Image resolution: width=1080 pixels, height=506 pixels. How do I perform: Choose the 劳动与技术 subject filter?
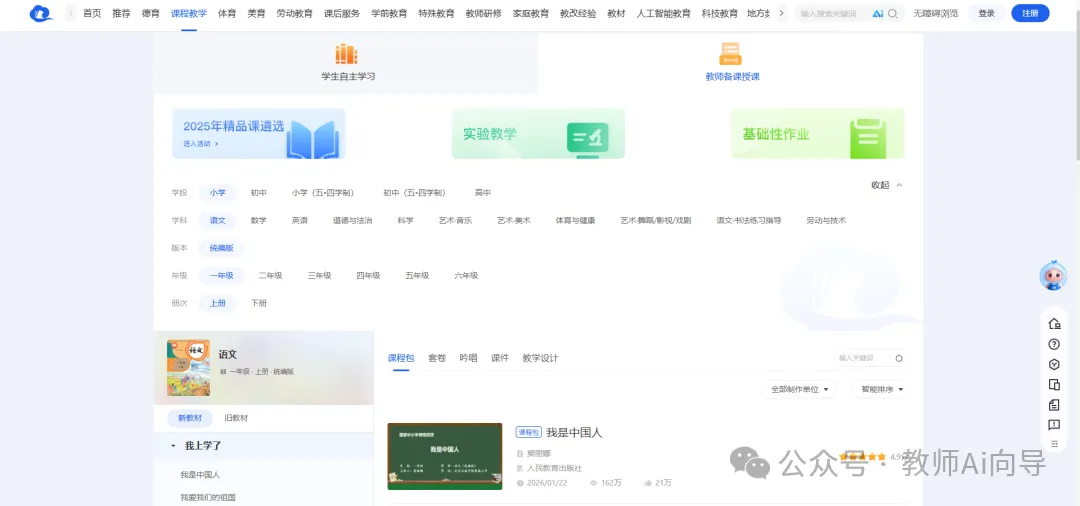click(827, 220)
